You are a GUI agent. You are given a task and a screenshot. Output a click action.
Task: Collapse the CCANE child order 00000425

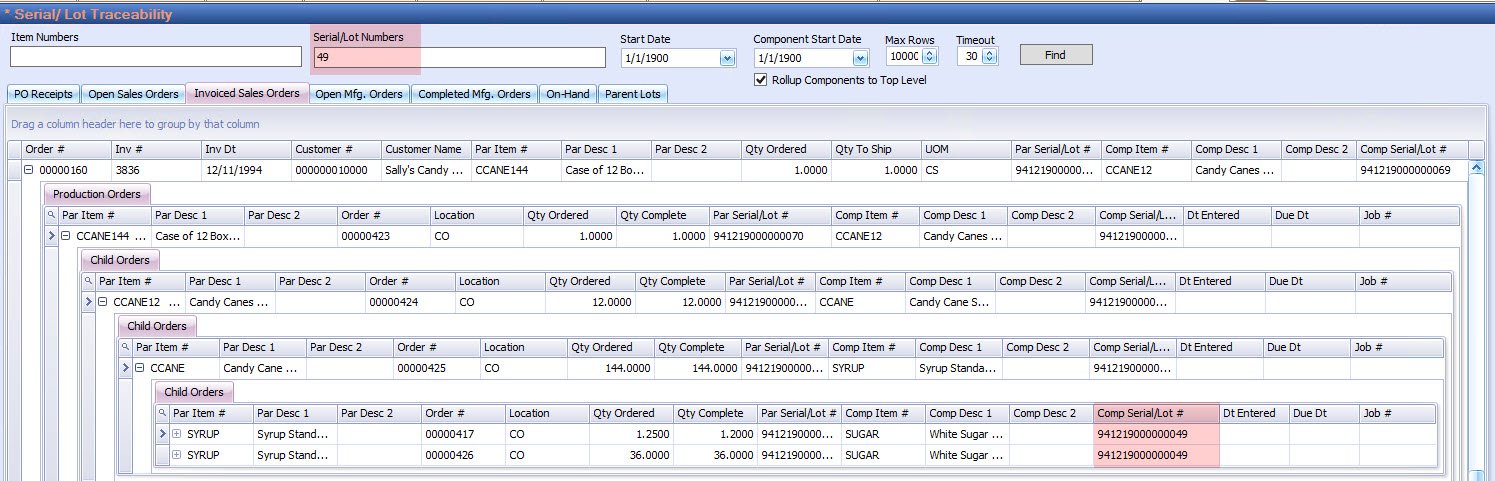pyautogui.click(x=140, y=368)
